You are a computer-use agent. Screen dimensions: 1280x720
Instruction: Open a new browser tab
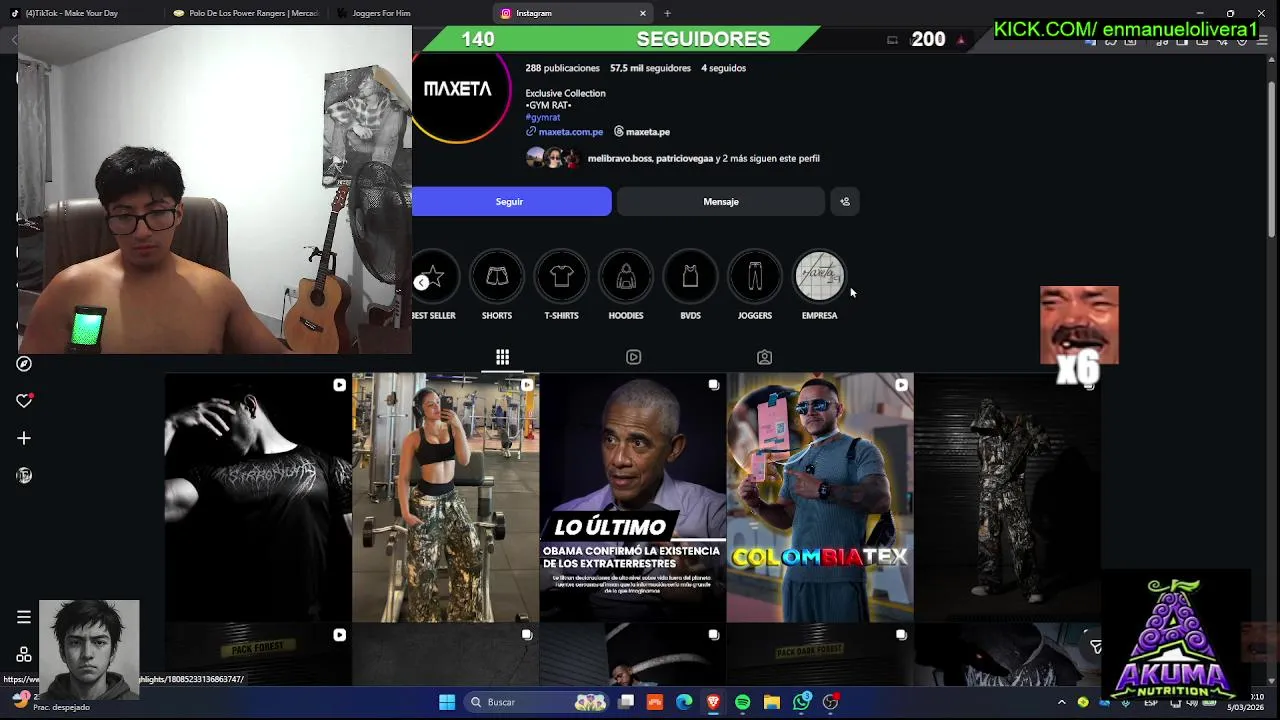(x=667, y=13)
